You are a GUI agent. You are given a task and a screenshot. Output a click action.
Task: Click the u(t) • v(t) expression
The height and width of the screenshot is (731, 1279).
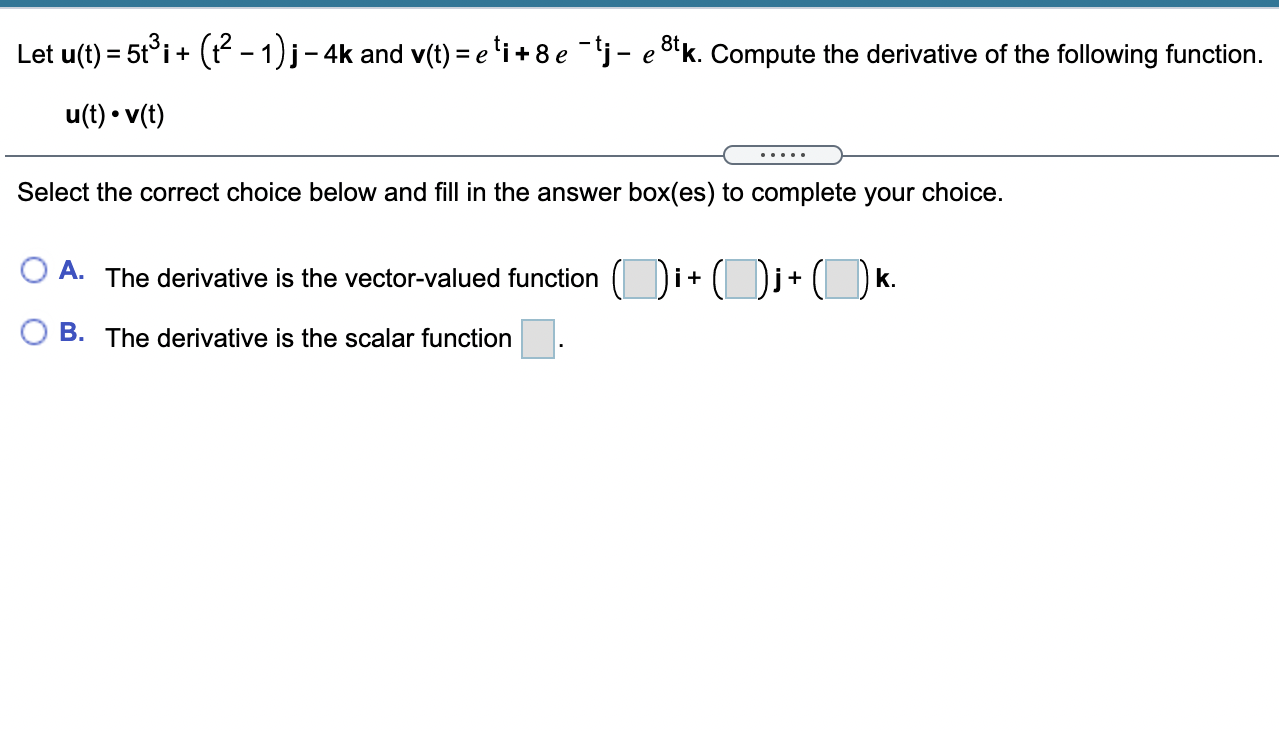pos(113,114)
